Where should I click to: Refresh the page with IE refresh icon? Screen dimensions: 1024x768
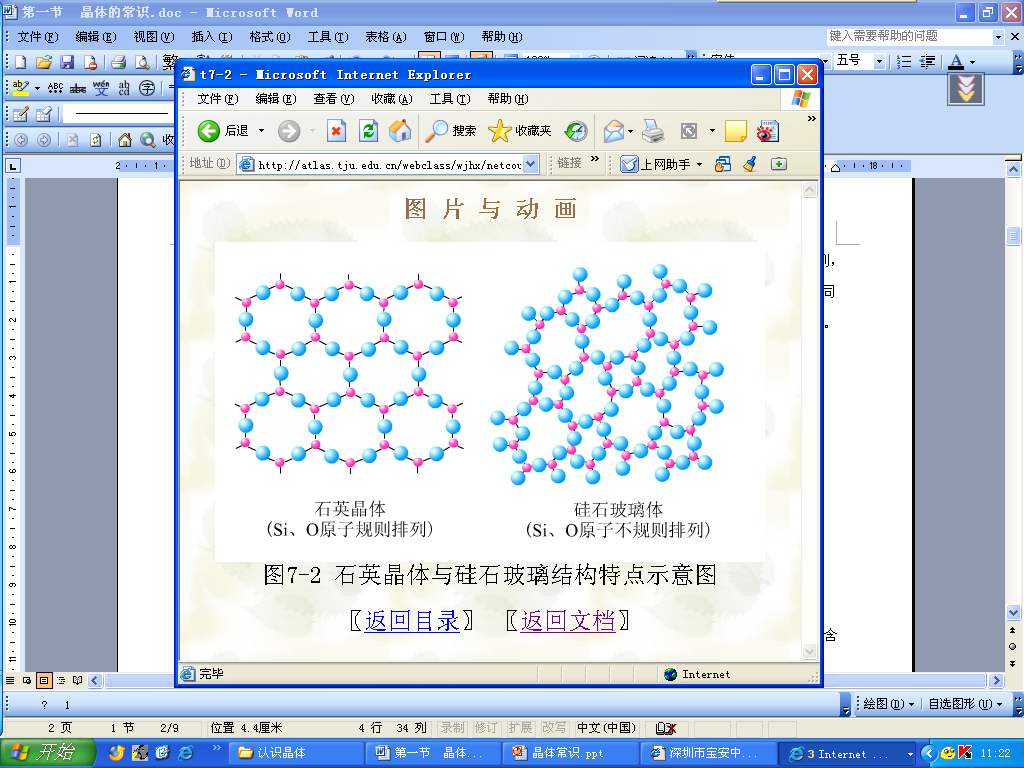(368, 131)
